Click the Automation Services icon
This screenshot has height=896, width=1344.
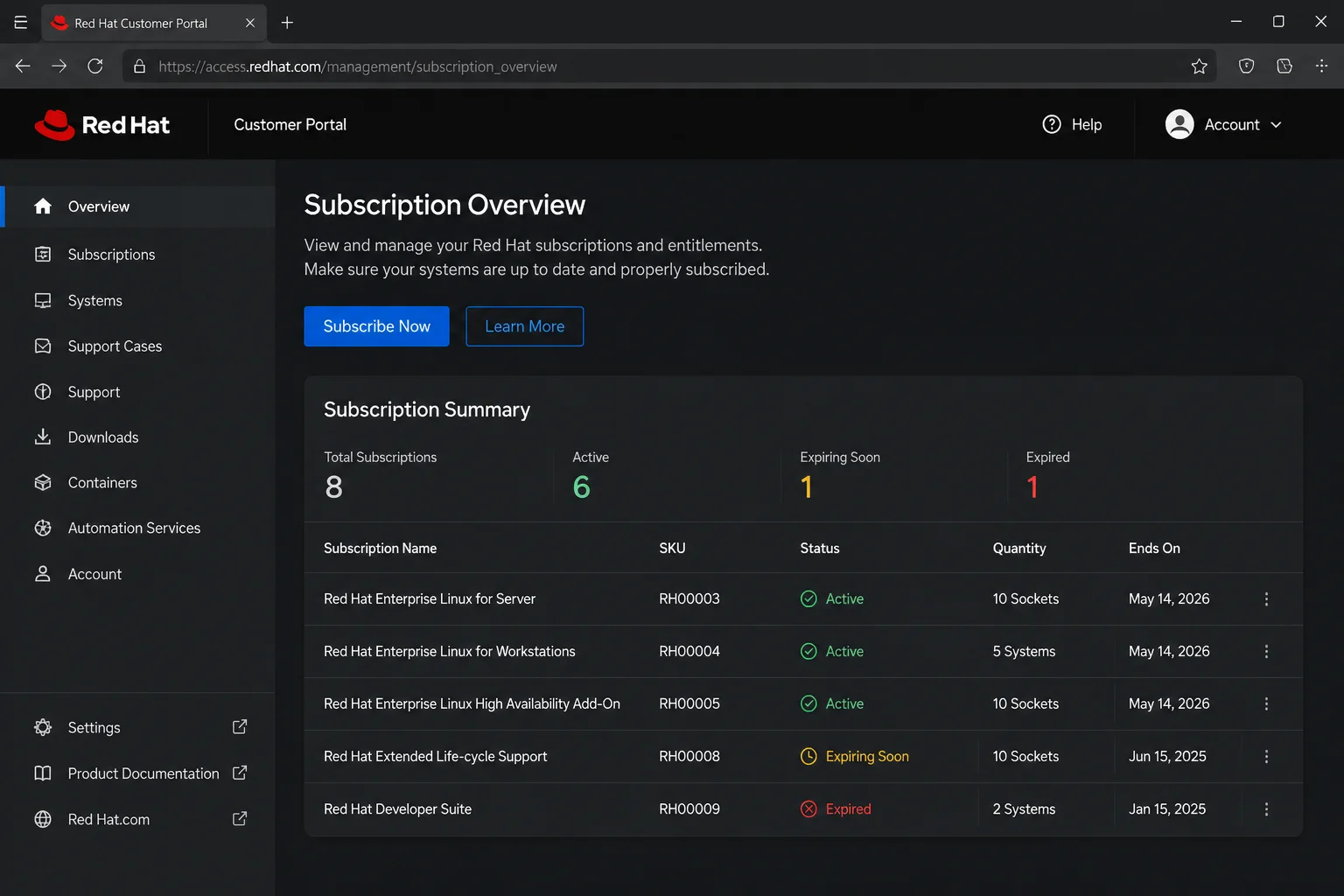click(42, 528)
